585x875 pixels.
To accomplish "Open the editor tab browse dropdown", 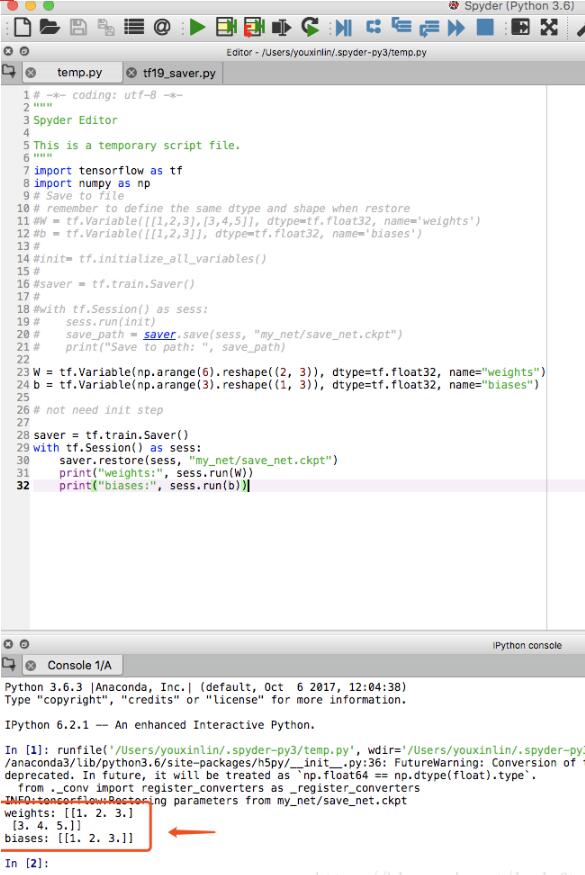I will coord(9,71).
